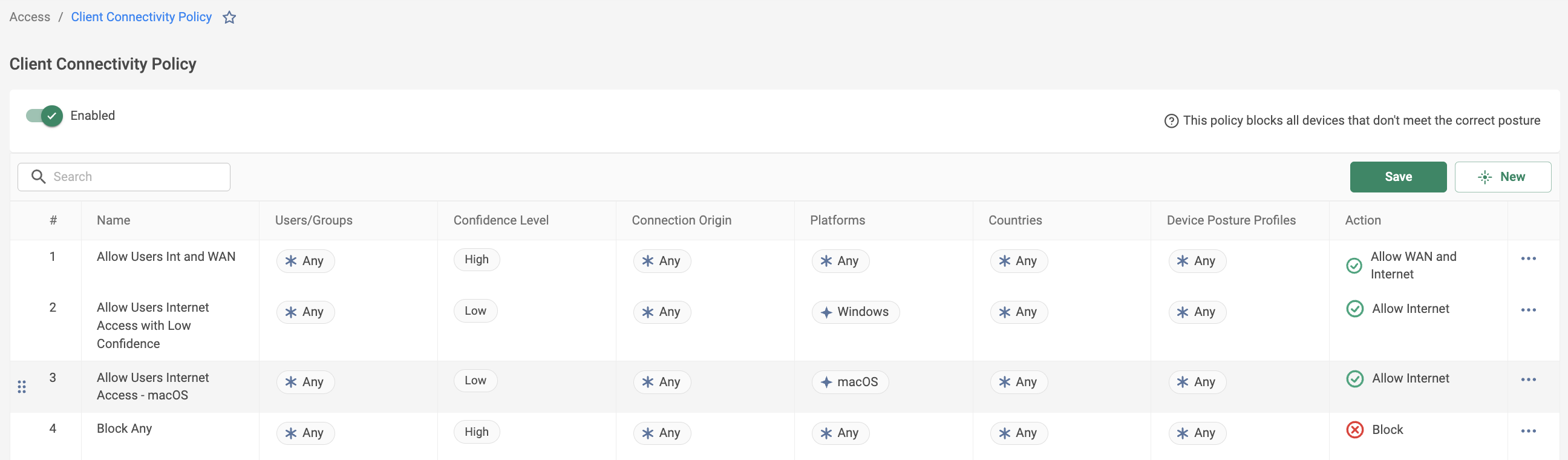The width and height of the screenshot is (1568, 460).
Task: Expand actions menu for Block Any rule
Action: (1528, 431)
